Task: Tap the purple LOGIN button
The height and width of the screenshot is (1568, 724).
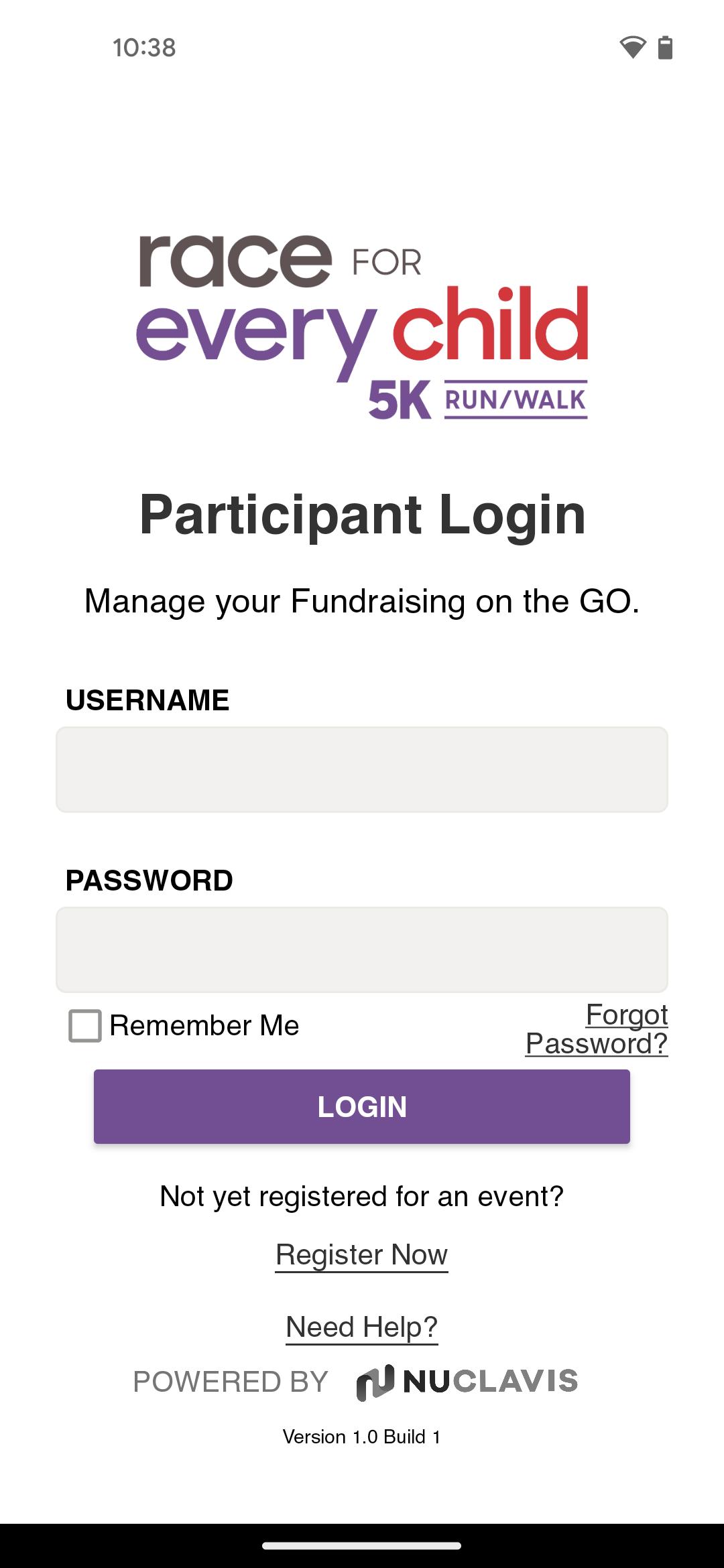Action: [362, 1106]
